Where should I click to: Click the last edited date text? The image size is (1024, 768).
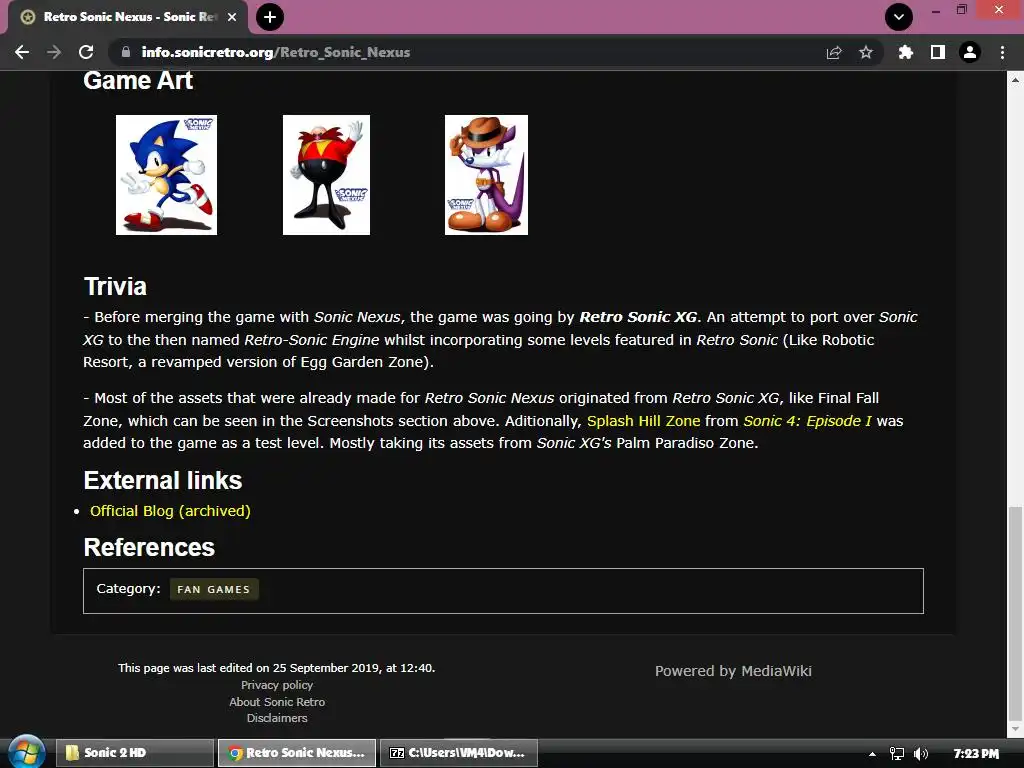(x=277, y=668)
